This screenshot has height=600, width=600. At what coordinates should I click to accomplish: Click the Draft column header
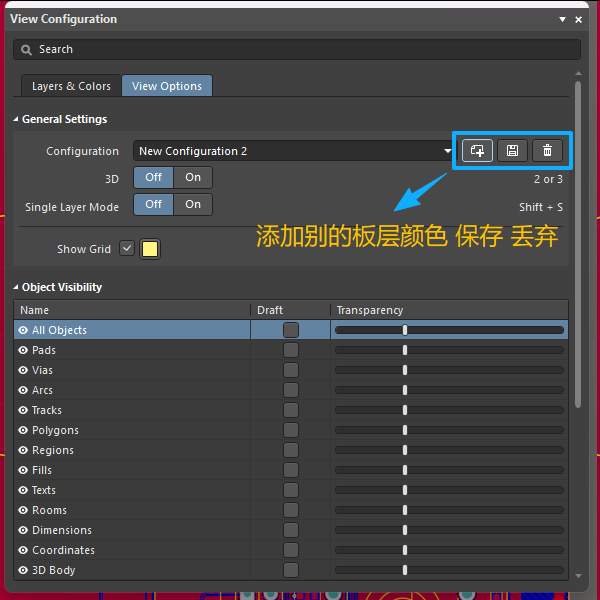290,310
